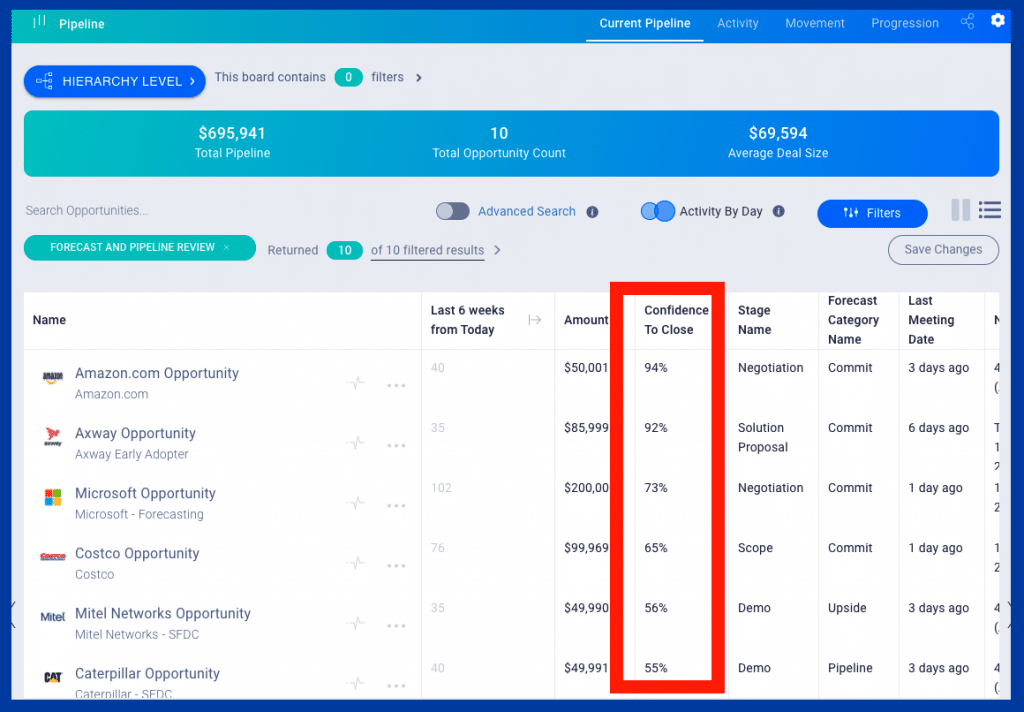Toggle the Activity By Day switch
Screen dimensions: 1024x712
pyautogui.click(x=658, y=211)
